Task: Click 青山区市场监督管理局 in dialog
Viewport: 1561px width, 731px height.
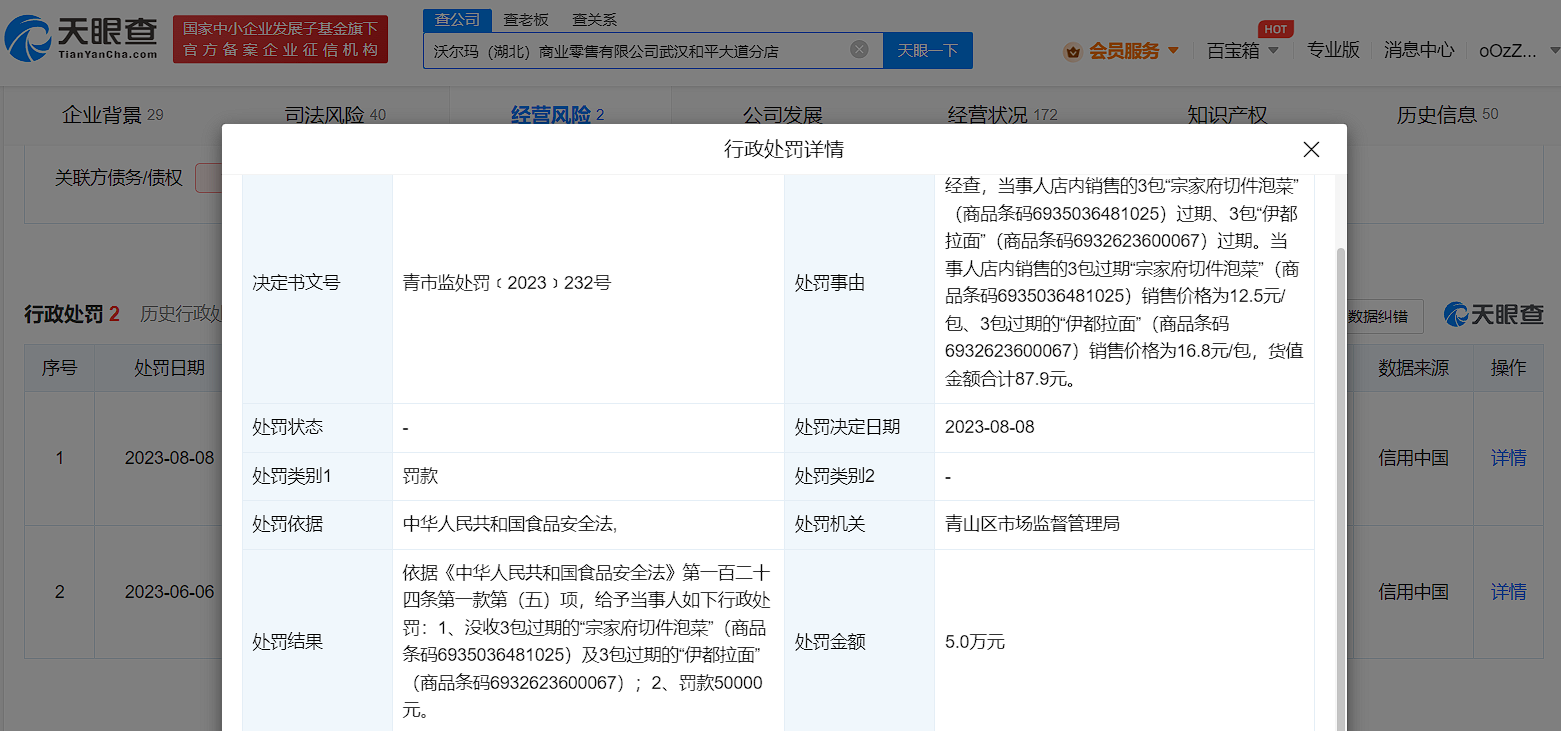Action: coord(1032,524)
